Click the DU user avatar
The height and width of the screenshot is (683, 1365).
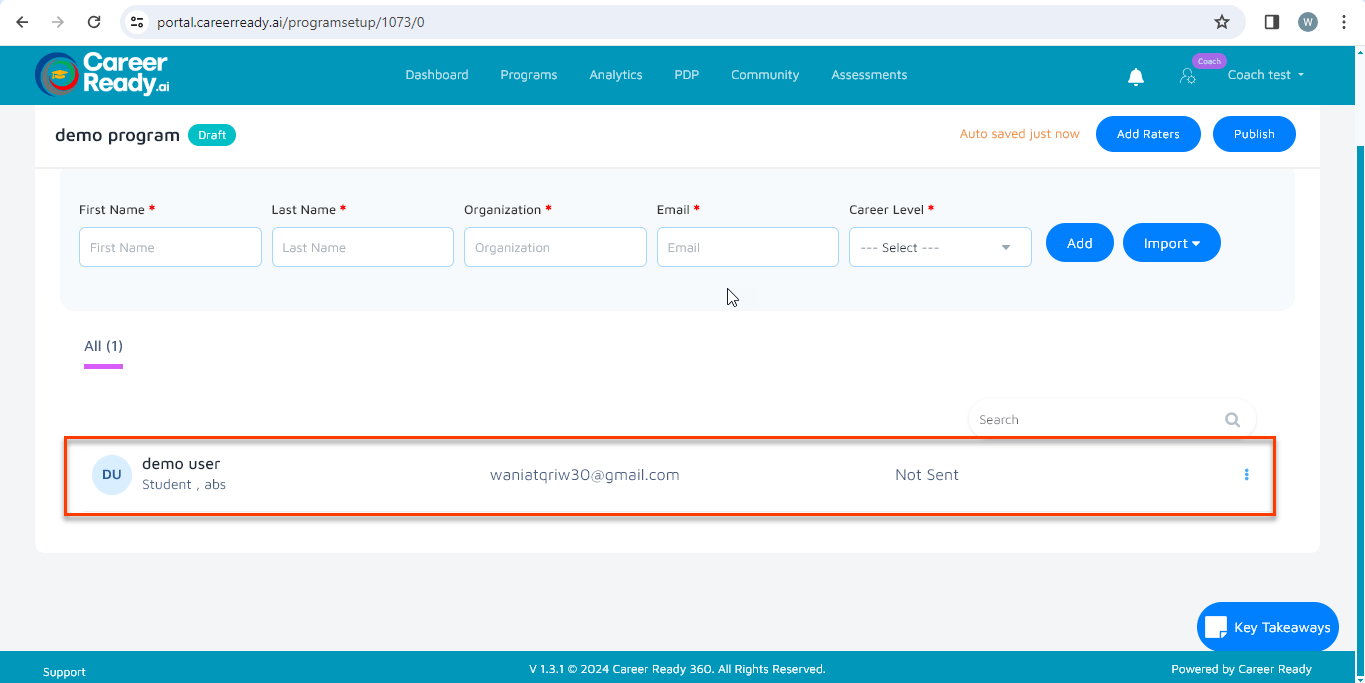click(x=111, y=475)
